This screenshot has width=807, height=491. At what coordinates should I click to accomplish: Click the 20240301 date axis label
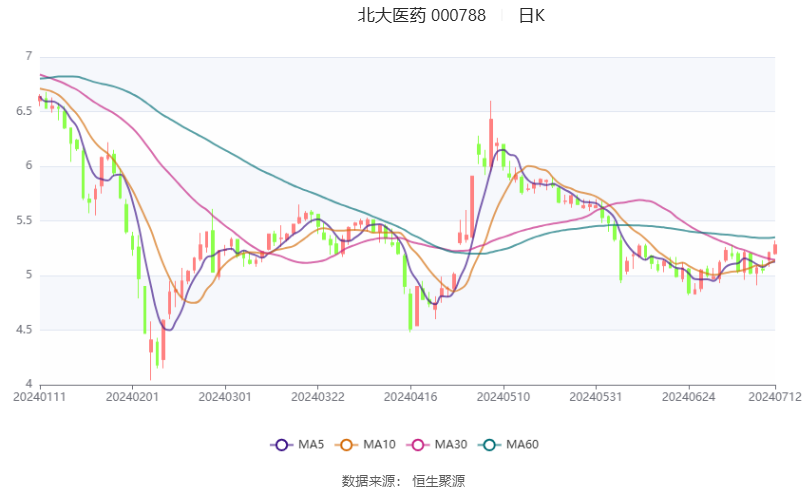225,397
